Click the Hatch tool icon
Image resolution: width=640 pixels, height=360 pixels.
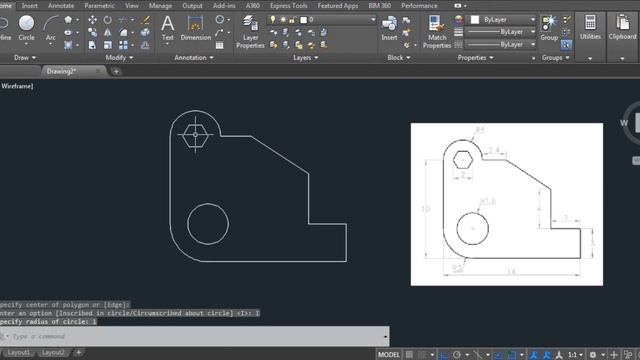point(68,45)
